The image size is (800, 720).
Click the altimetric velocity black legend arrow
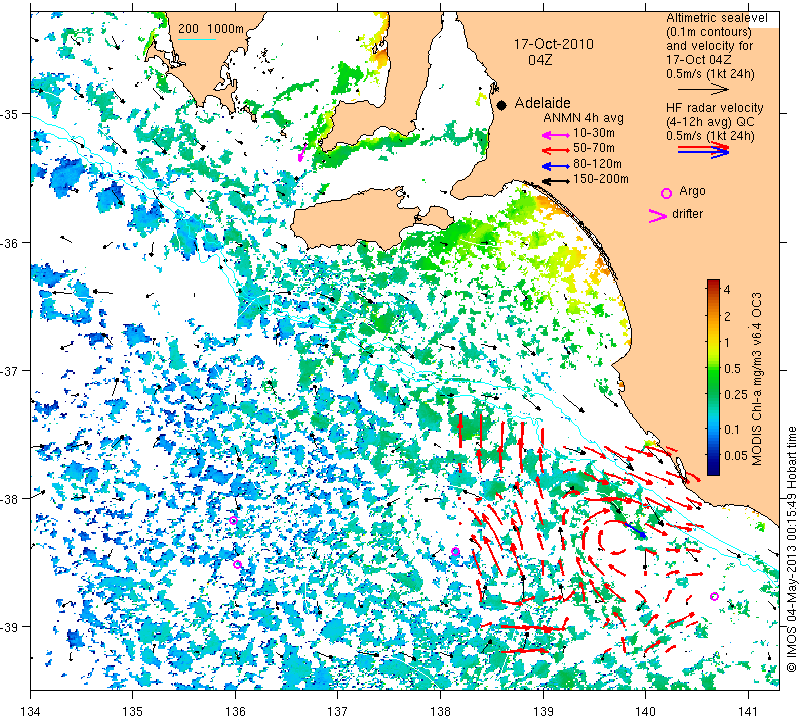(704, 89)
